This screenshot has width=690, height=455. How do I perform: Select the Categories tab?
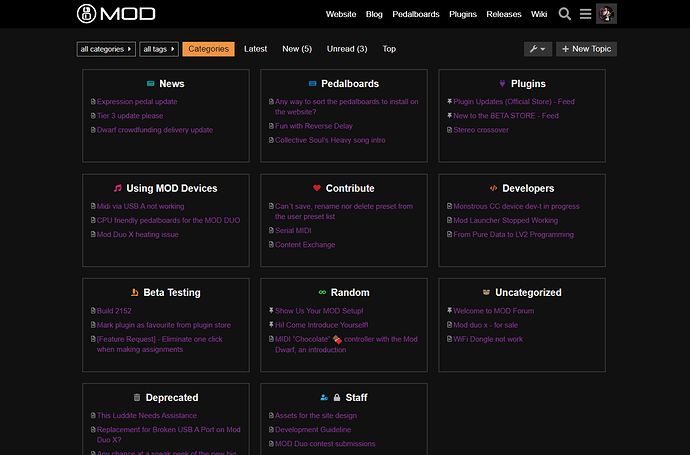(x=209, y=49)
